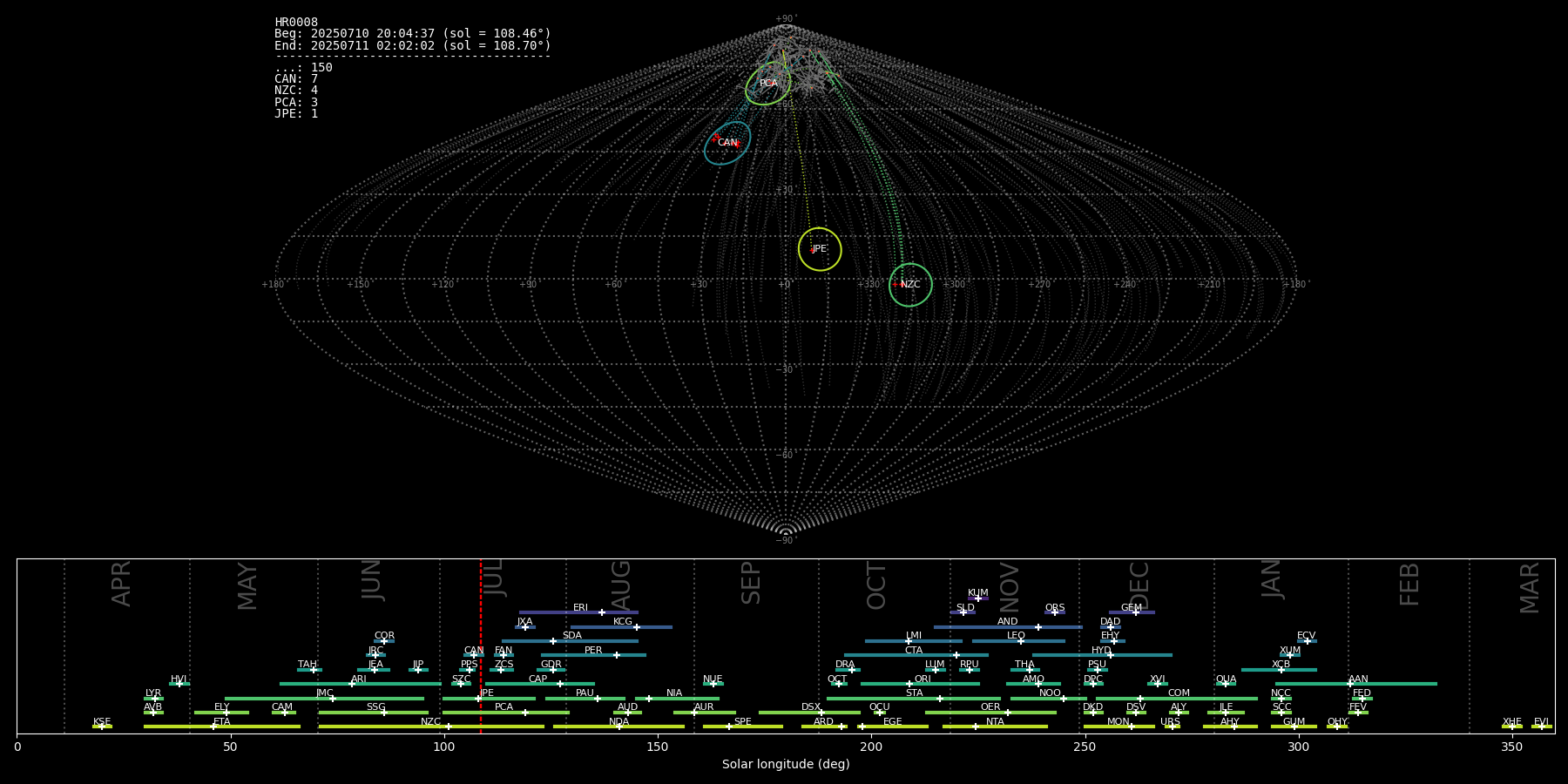This screenshot has height=784, width=1568.
Task: Select the HYD shower label in timeline
Action: 1101,651
